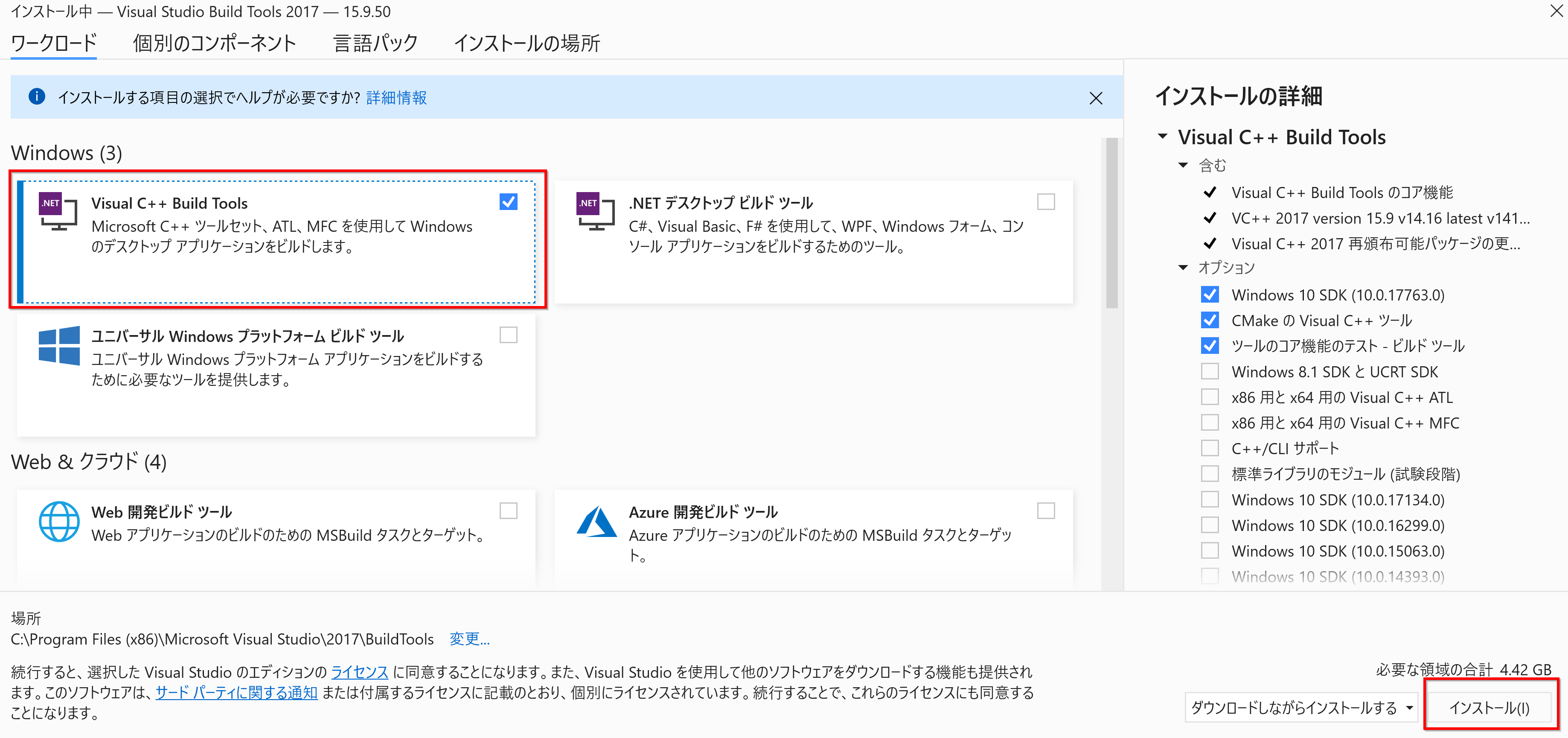Enable C++/CLI サポート option
The width and height of the screenshot is (1568, 738).
[1210, 448]
